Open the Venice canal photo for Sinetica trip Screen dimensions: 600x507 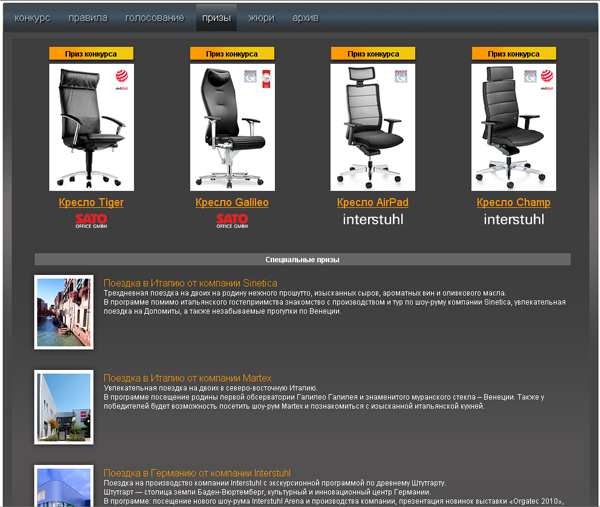(64, 313)
